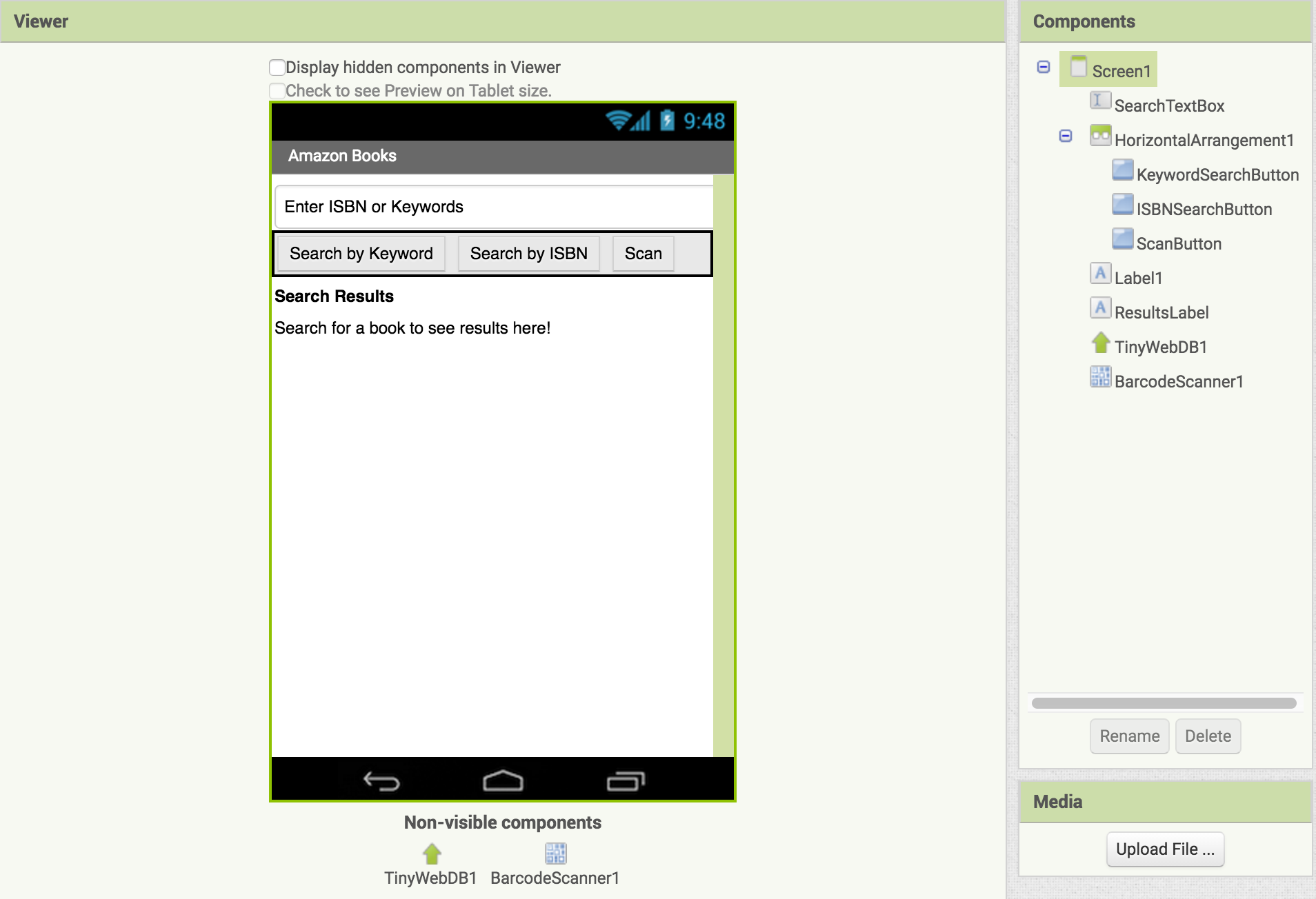This screenshot has height=899, width=1316.
Task: Click the recent apps icon in phone preview
Action: click(x=625, y=780)
